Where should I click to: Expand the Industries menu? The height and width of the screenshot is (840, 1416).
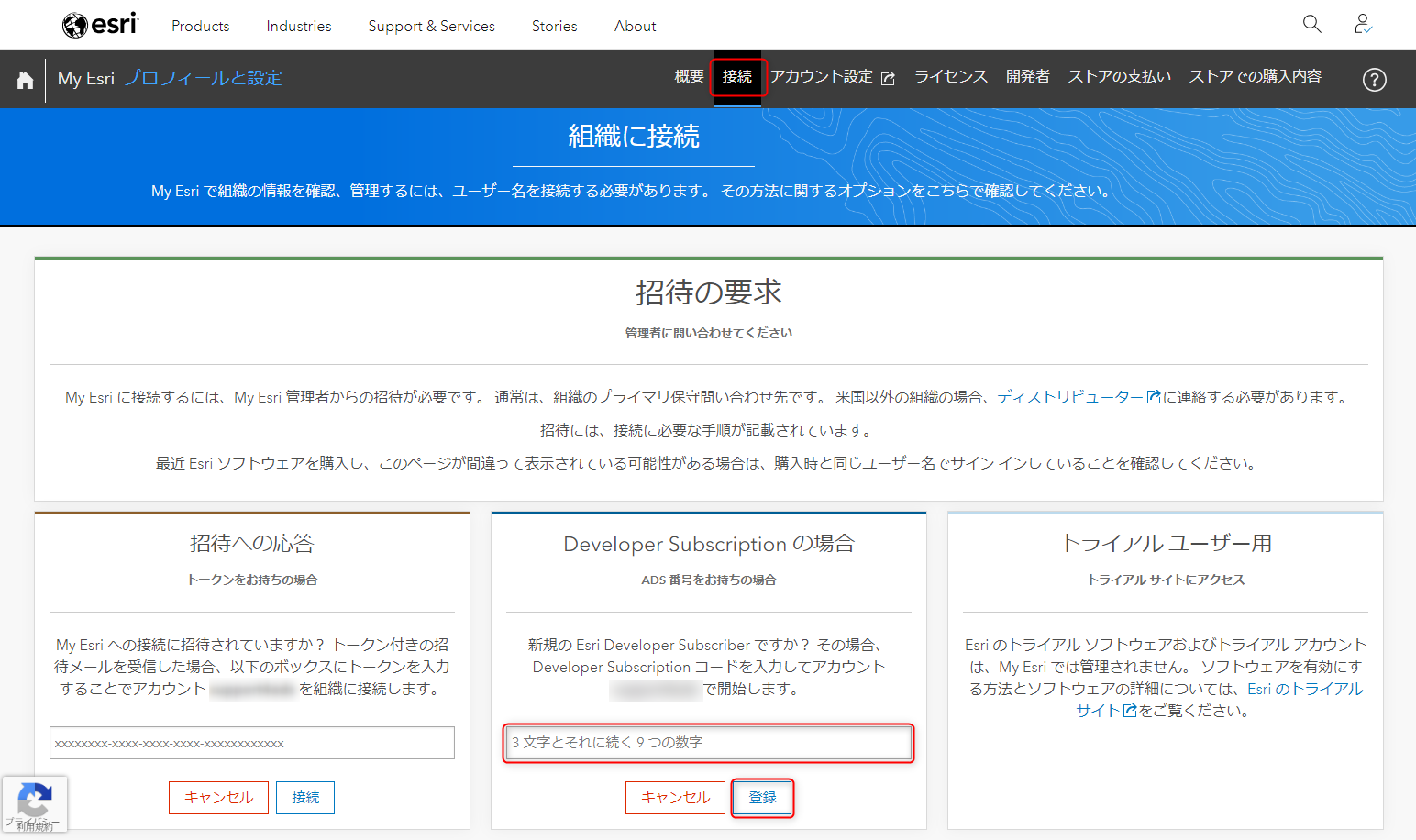(299, 26)
